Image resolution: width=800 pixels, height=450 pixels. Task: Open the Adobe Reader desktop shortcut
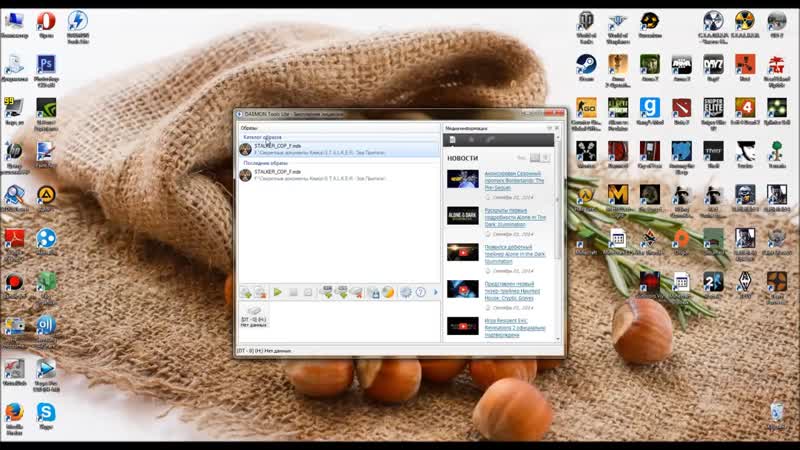tap(14, 243)
